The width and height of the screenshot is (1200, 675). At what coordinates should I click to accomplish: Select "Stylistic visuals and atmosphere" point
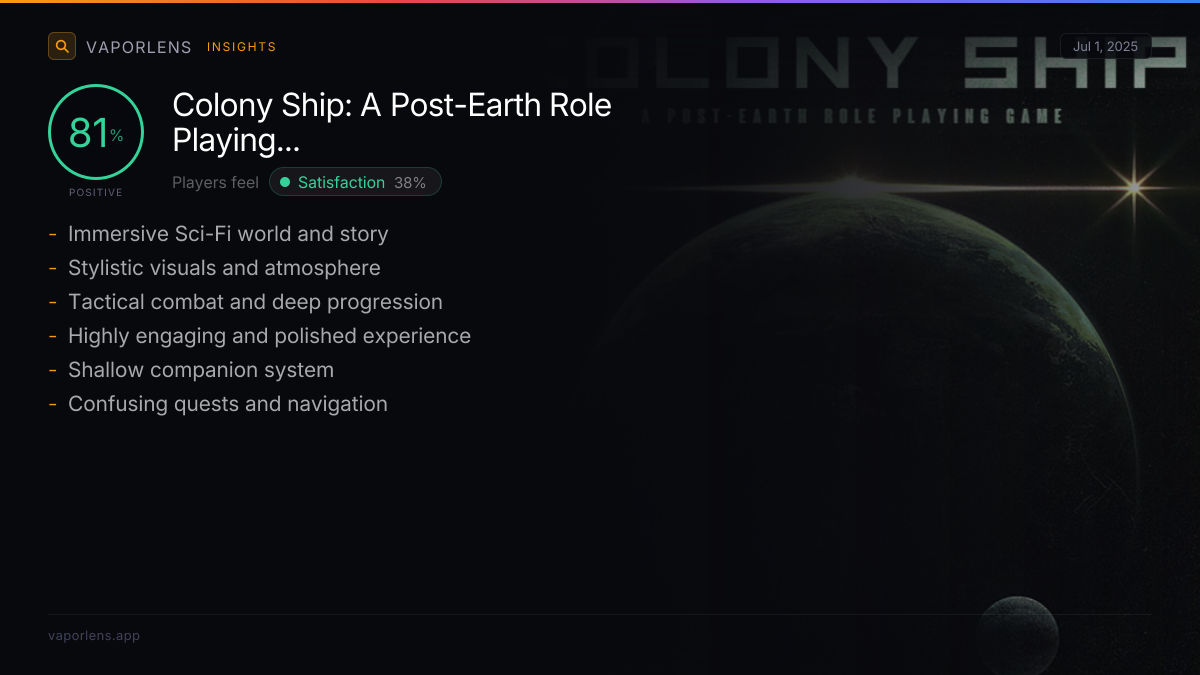(x=224, y=268)
